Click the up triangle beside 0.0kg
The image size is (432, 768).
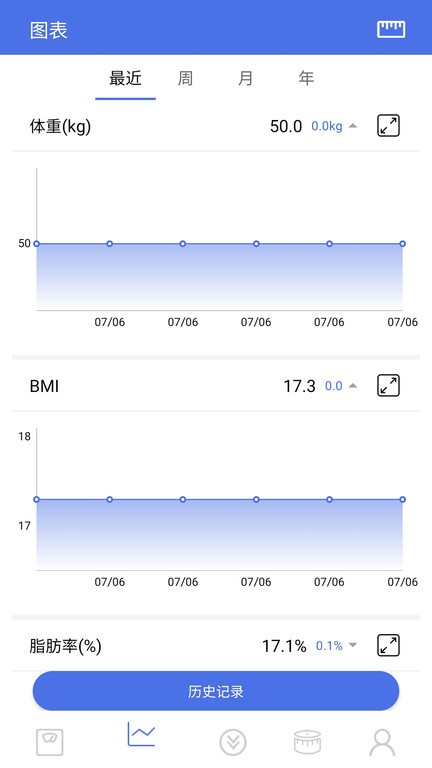[353, 126]
